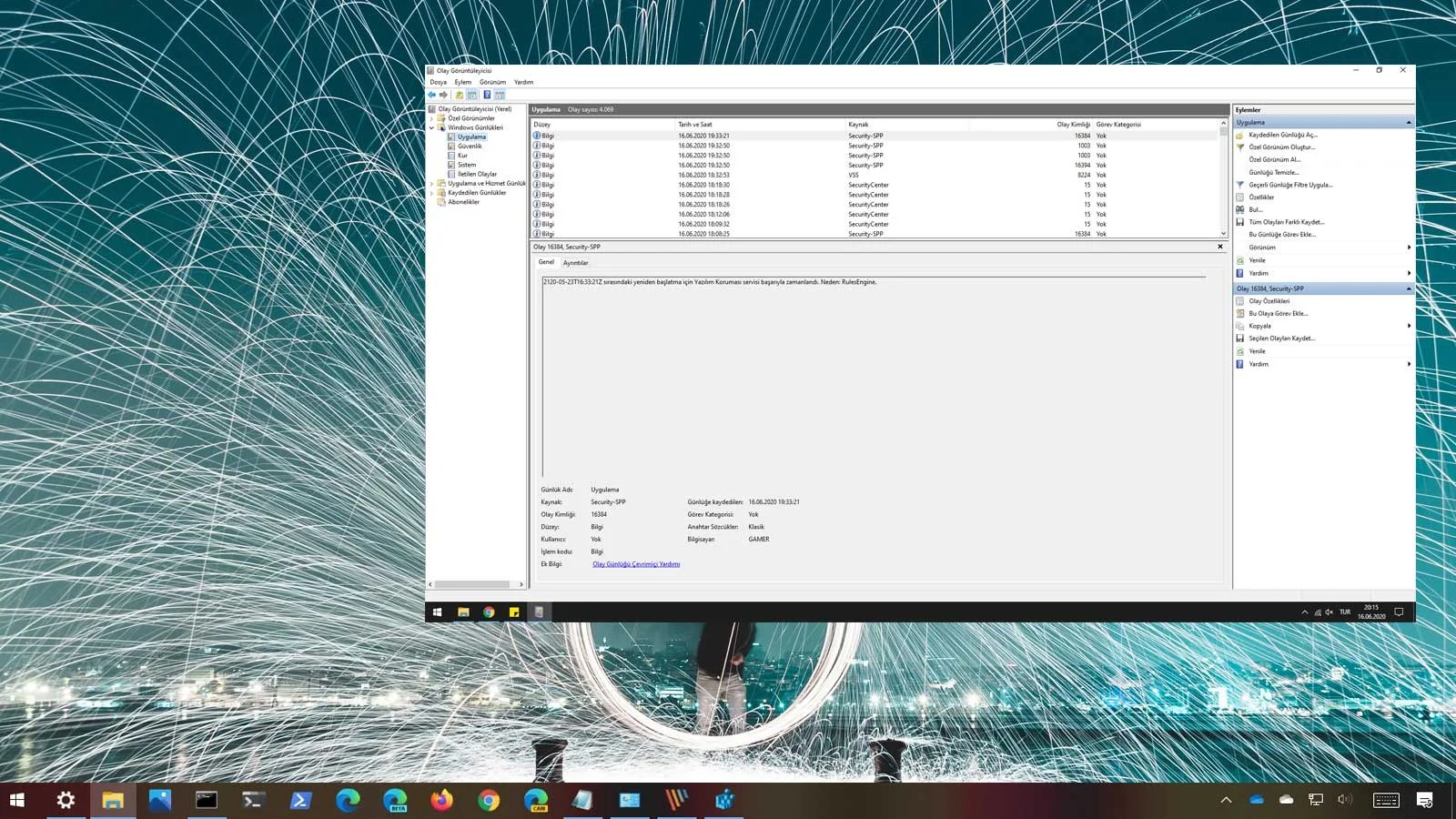The image size is (1456, 819).
Task: Select the Özel Görünüm Oluştur funnel icon
Action: 1240,147
